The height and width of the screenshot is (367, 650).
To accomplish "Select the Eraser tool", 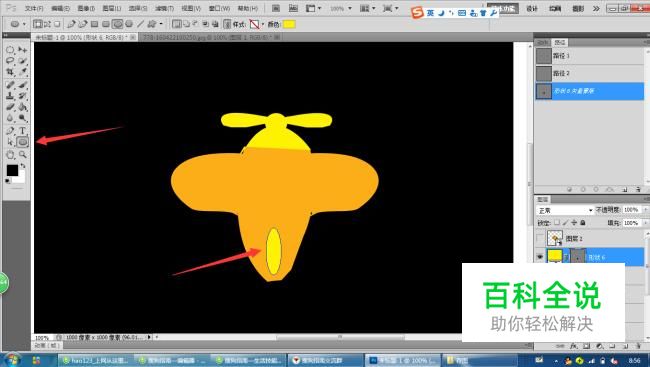I will point(10,107).
